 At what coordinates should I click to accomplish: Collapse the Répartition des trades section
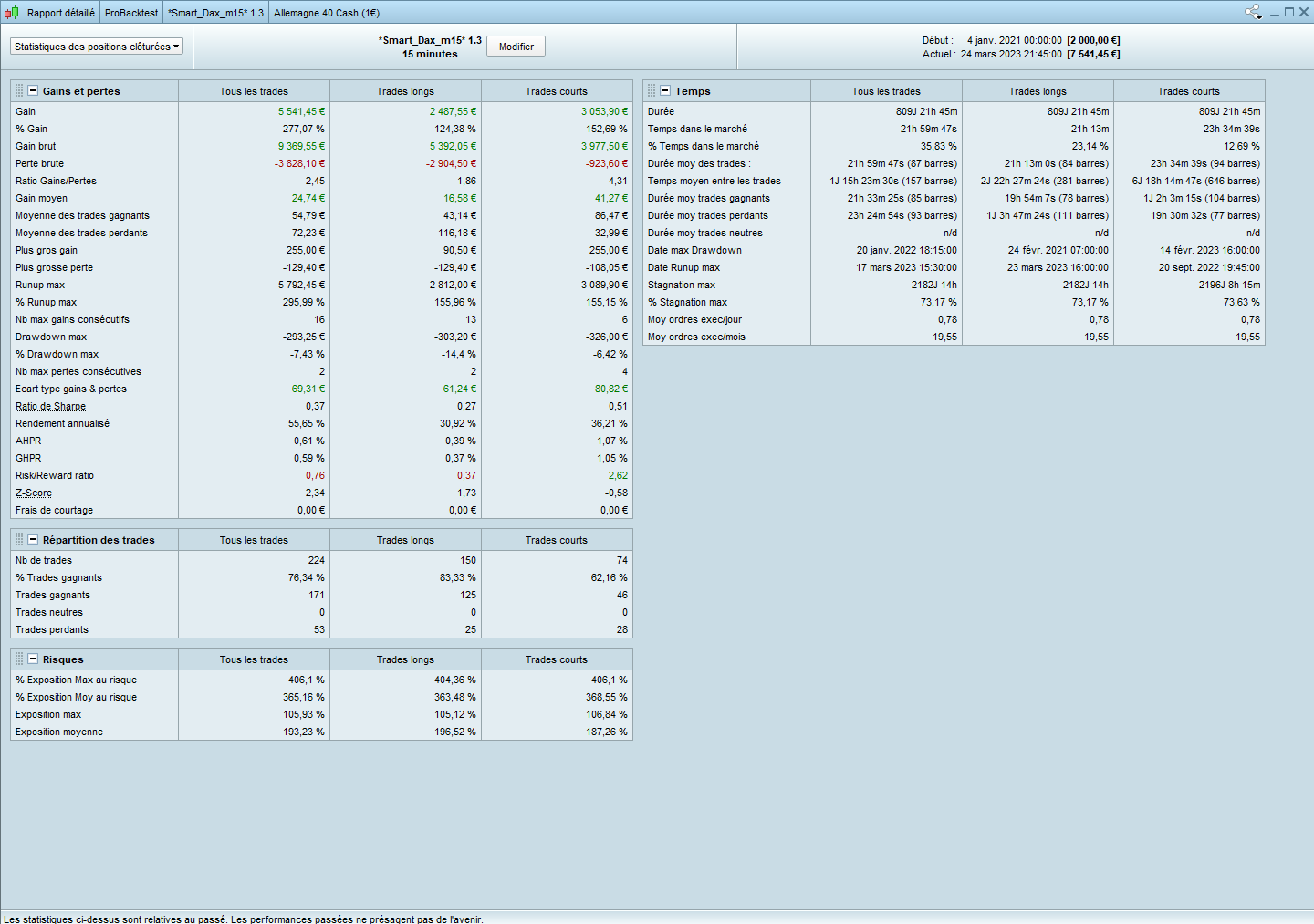click(33, 540)
